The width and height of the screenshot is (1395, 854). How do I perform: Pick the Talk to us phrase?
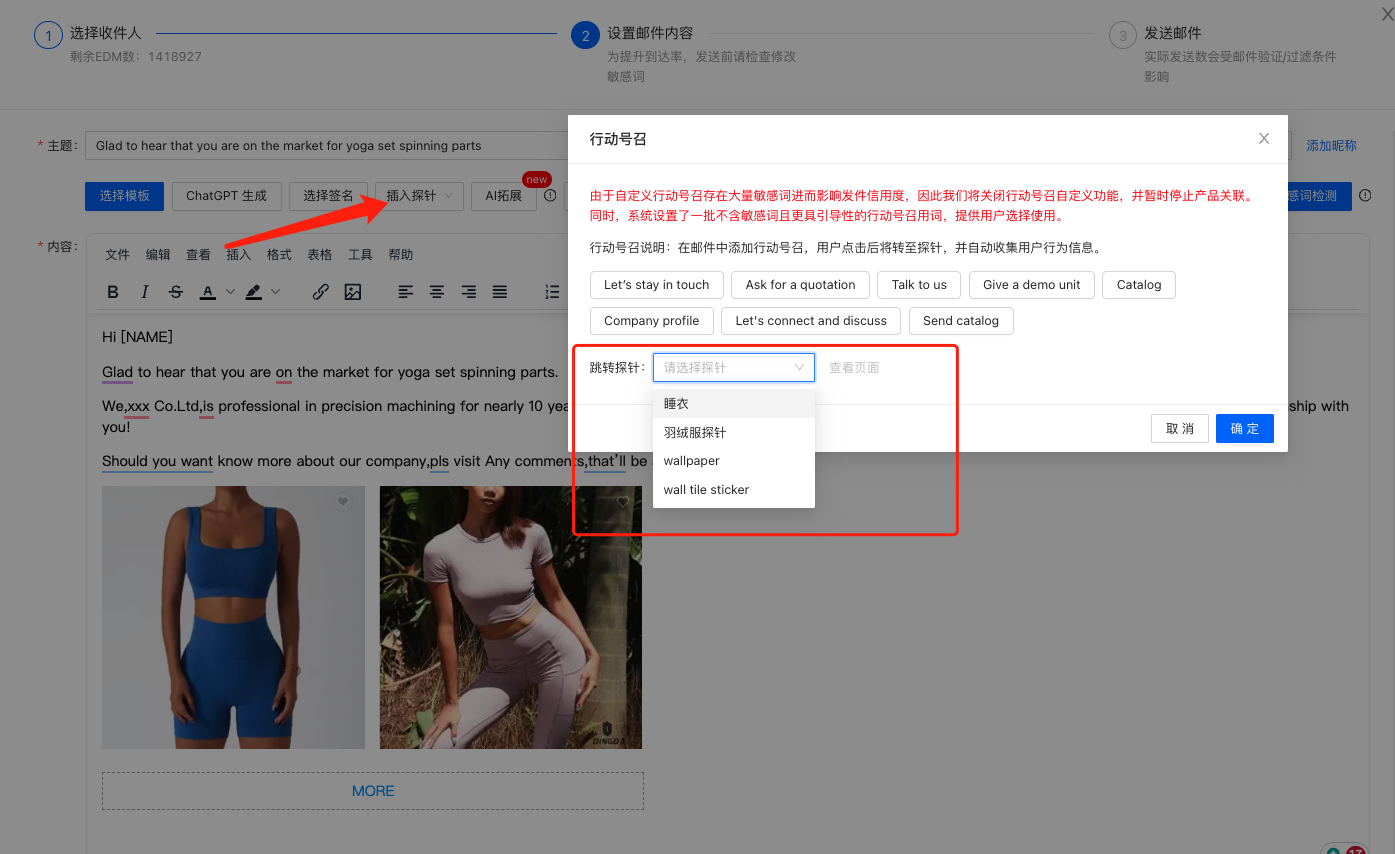point(919,285)
